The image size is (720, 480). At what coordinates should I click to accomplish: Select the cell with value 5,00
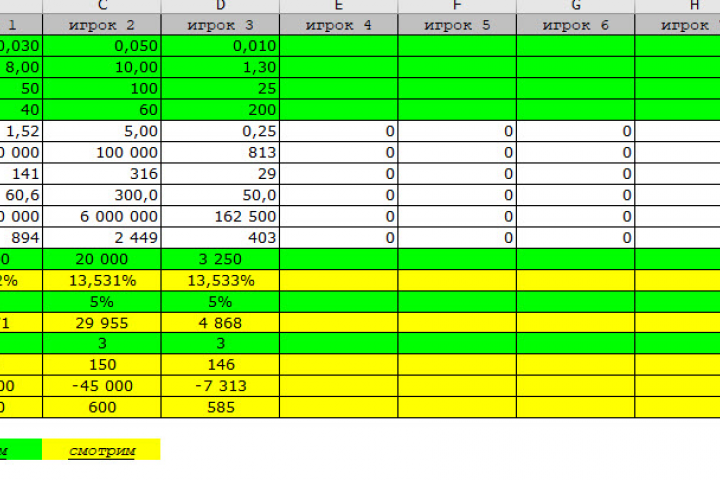tap(102, 131)
